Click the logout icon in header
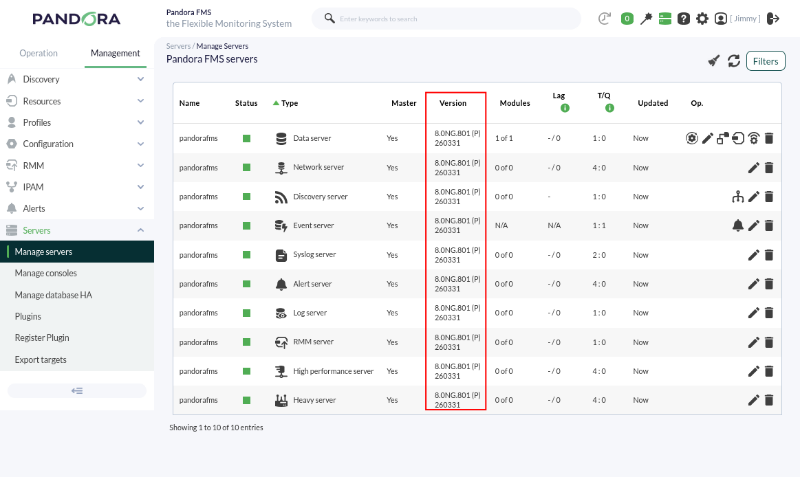This screenshot has width=800, height=477. tap(773, 19)
